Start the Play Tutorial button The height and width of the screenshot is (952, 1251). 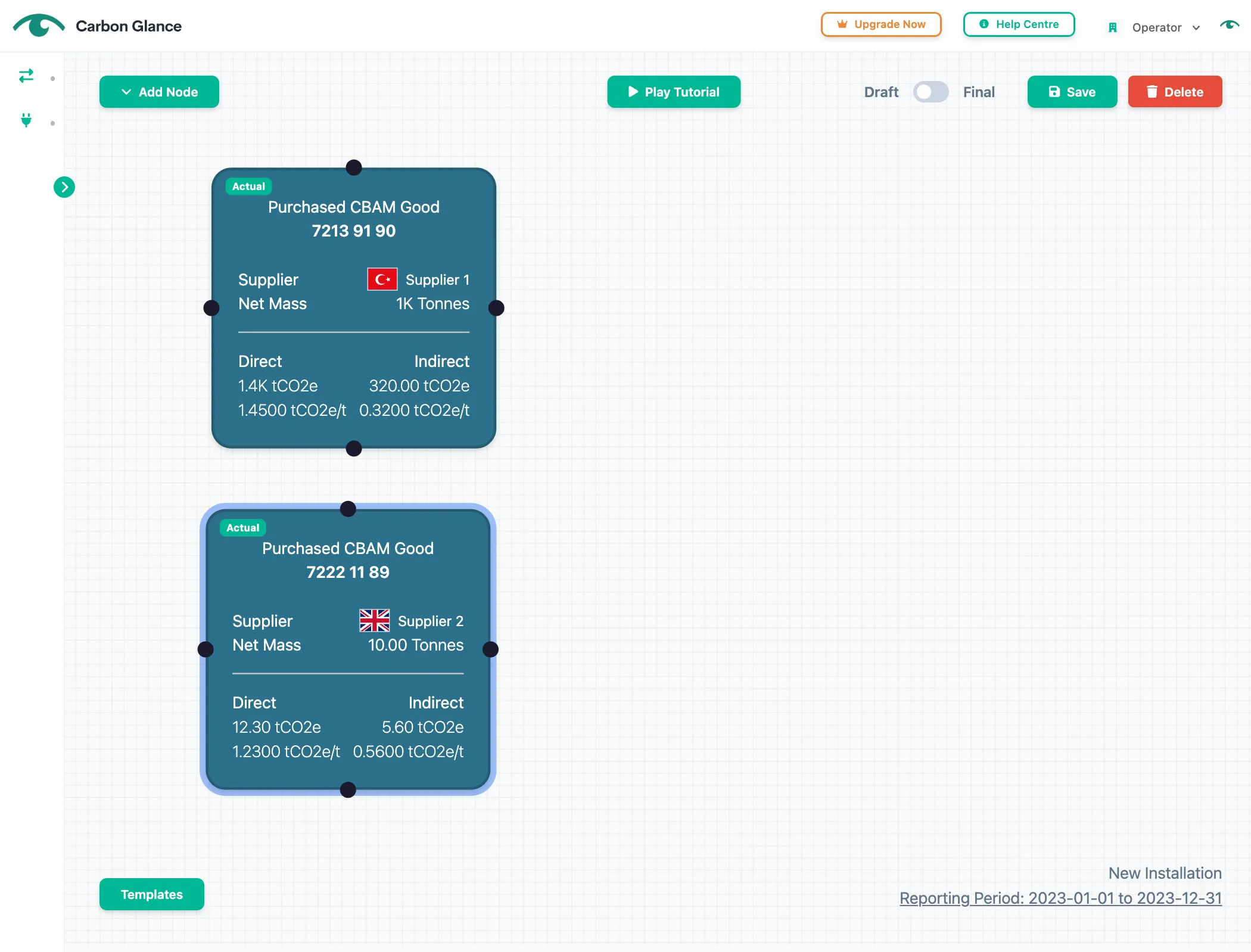pos(674,92)
